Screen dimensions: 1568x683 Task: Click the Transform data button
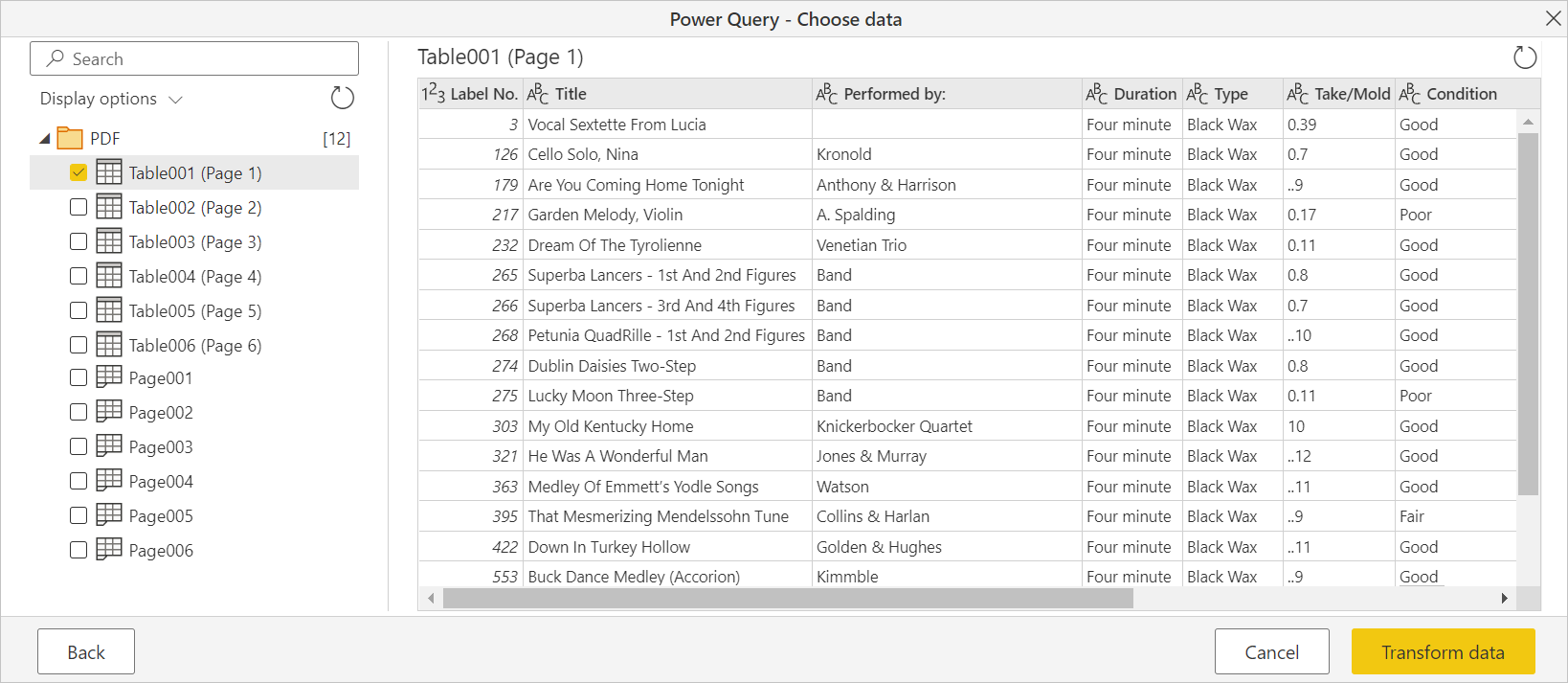coord(1443,651)
